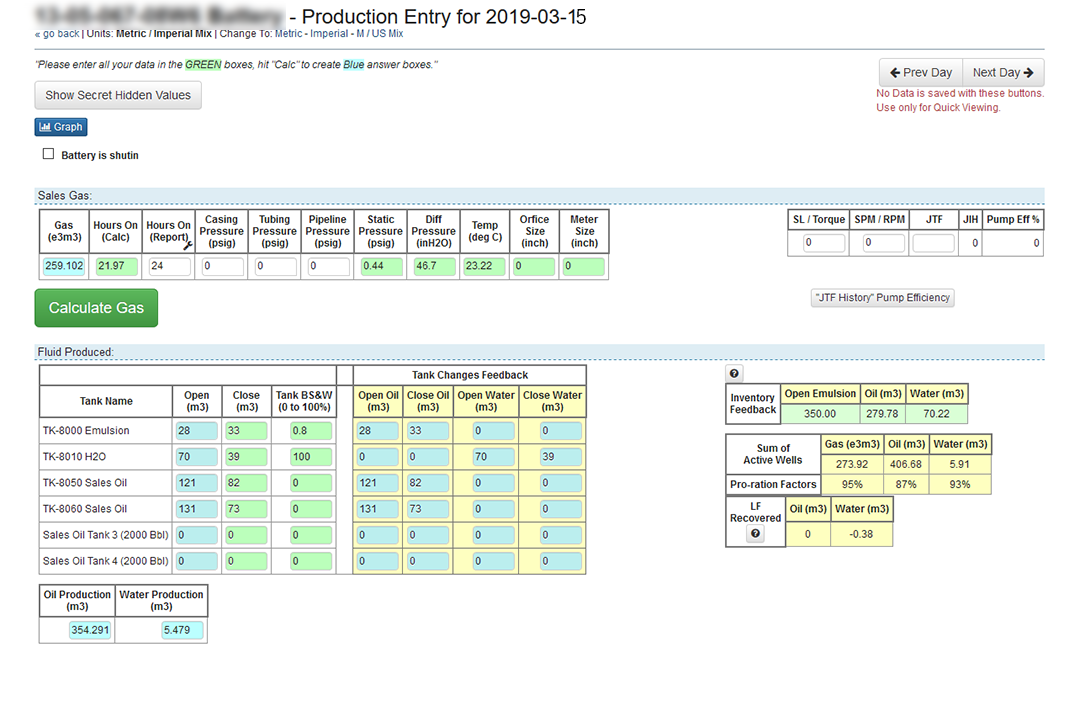The image size is (1080, 705).
Task: Select the M / US Mix units link
Action: (380, 33)
